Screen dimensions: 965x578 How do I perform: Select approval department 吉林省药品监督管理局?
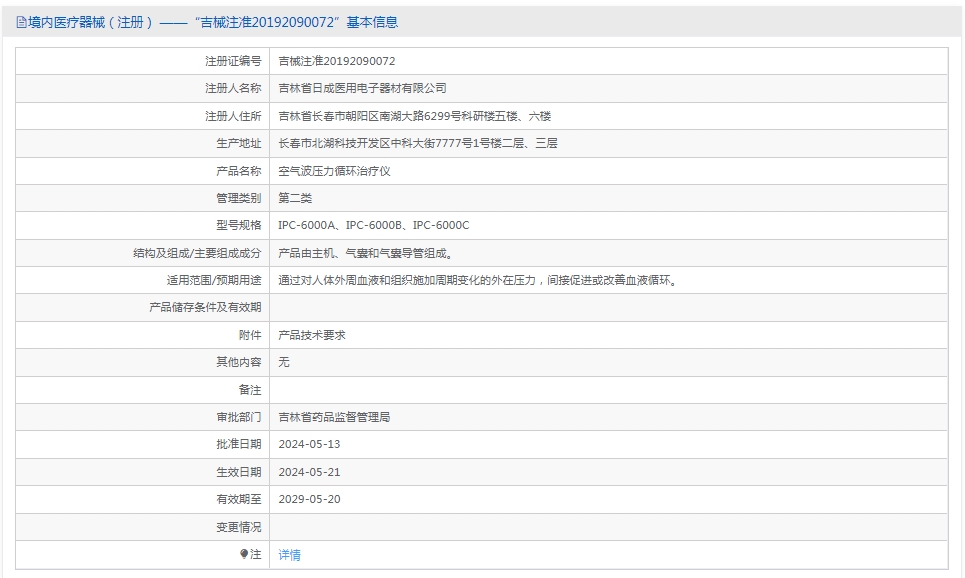(x=334, y=417)
